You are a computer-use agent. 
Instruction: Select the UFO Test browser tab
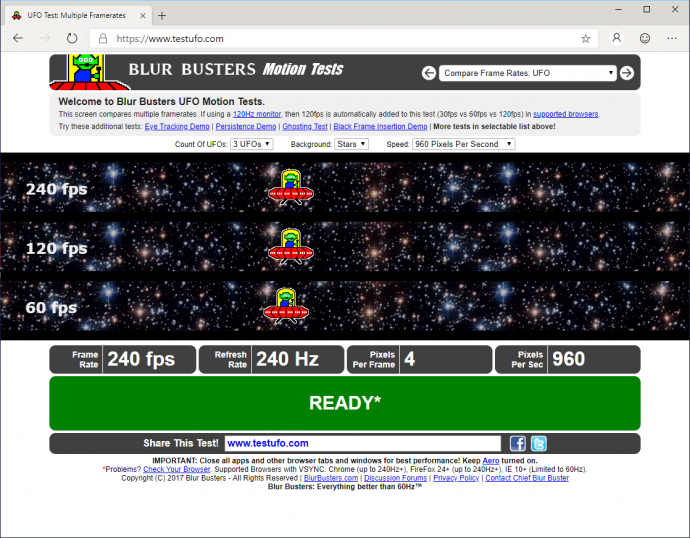click(x=75, y=14)
